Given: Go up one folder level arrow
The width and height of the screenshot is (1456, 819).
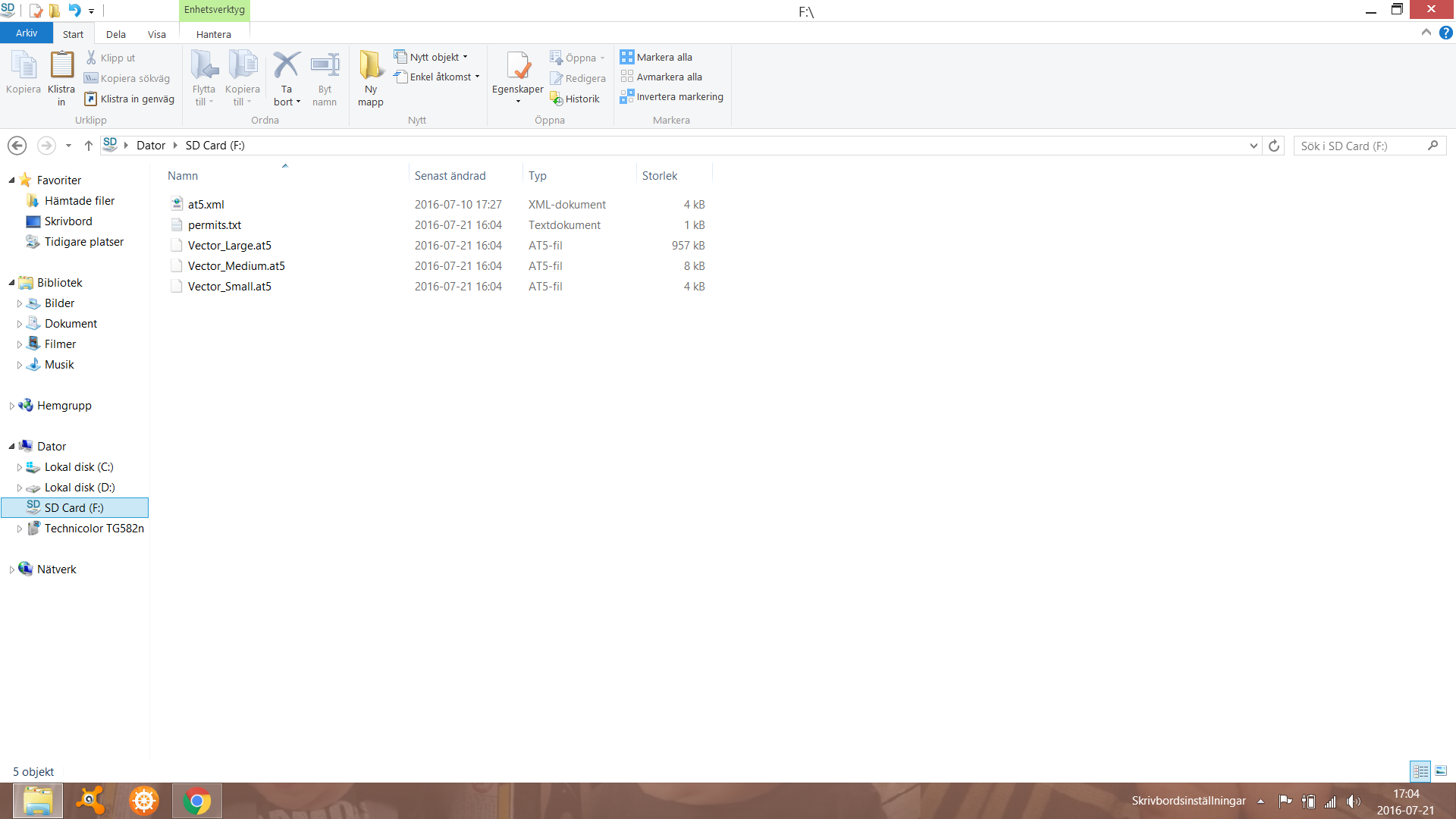Looking at the screenshot, I should 89,146.
